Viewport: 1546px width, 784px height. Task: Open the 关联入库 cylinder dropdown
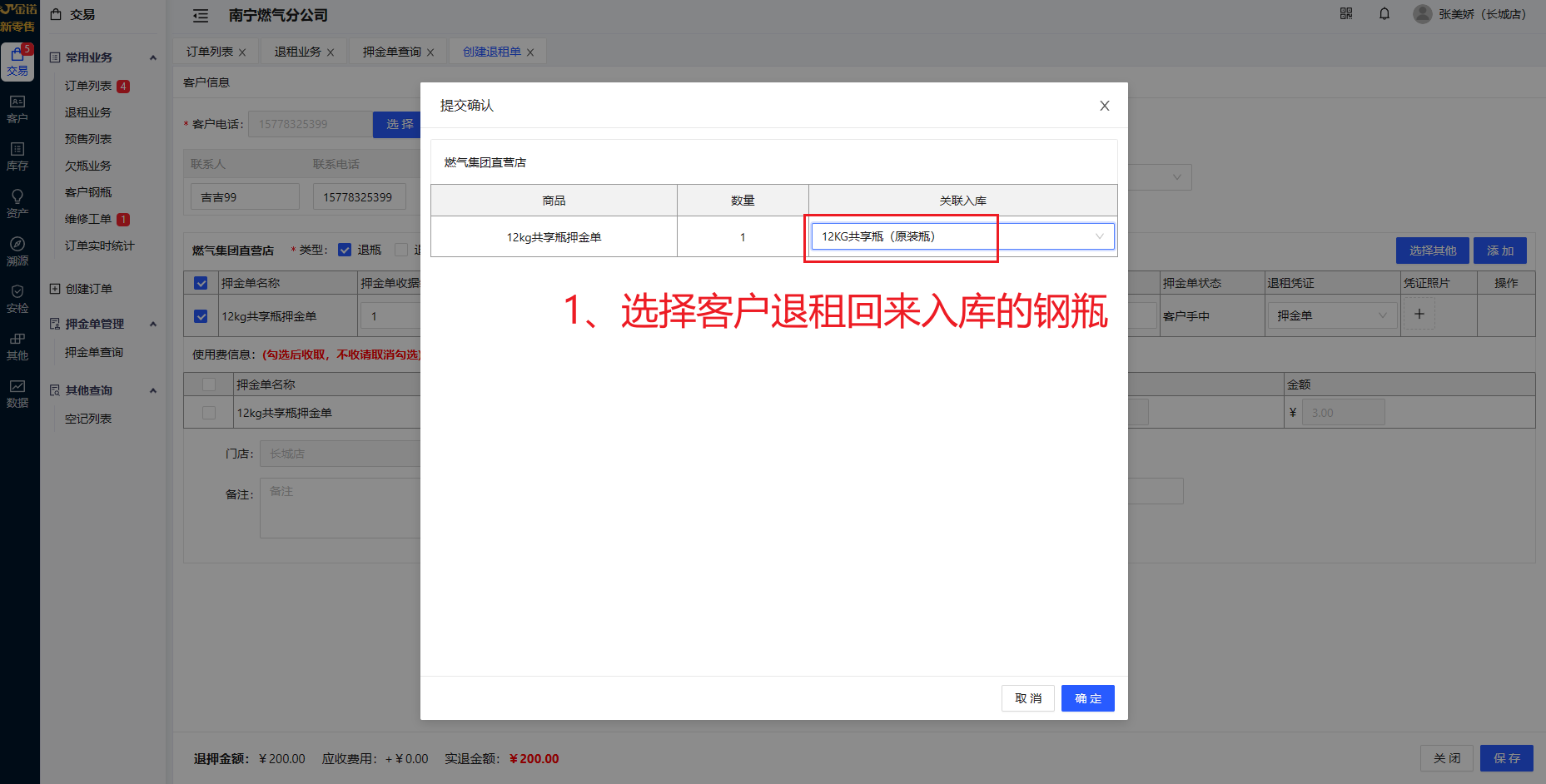point(962,237)
